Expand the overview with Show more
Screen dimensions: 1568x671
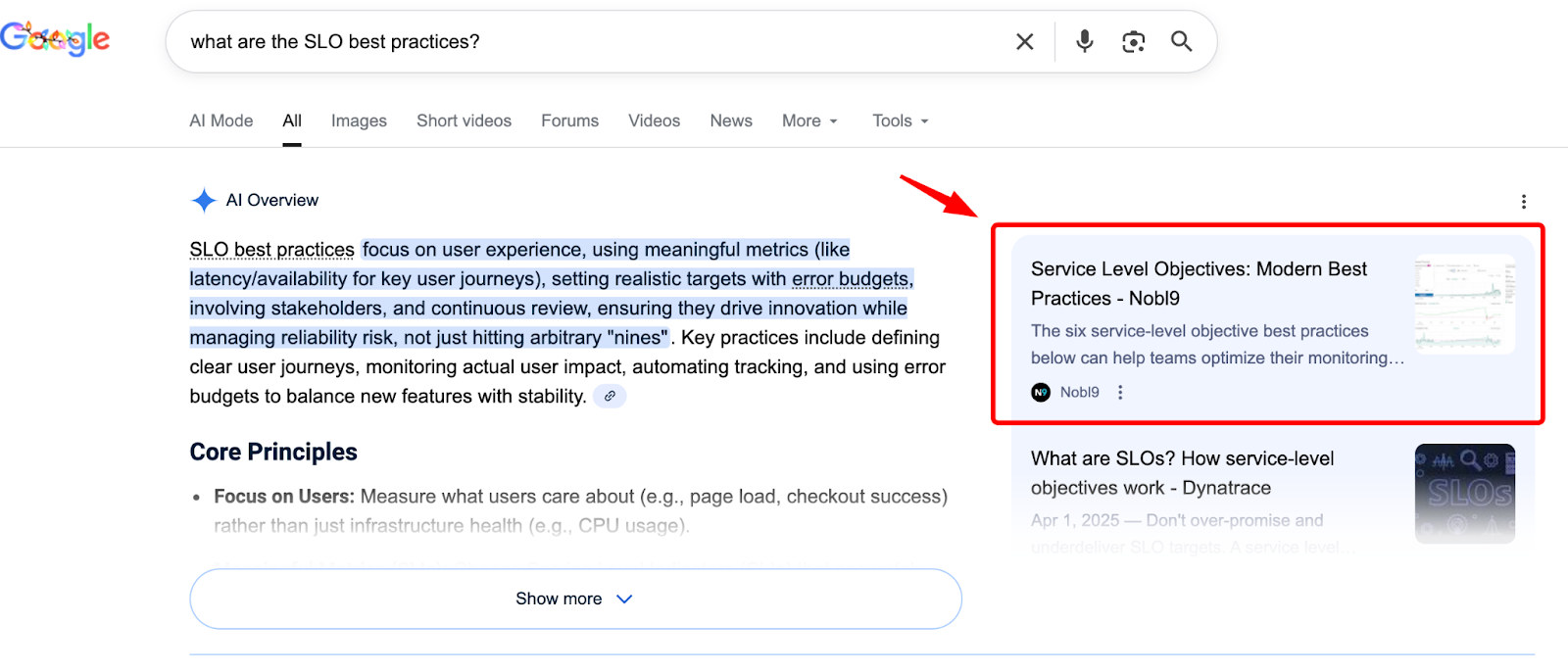coord(575,599)
